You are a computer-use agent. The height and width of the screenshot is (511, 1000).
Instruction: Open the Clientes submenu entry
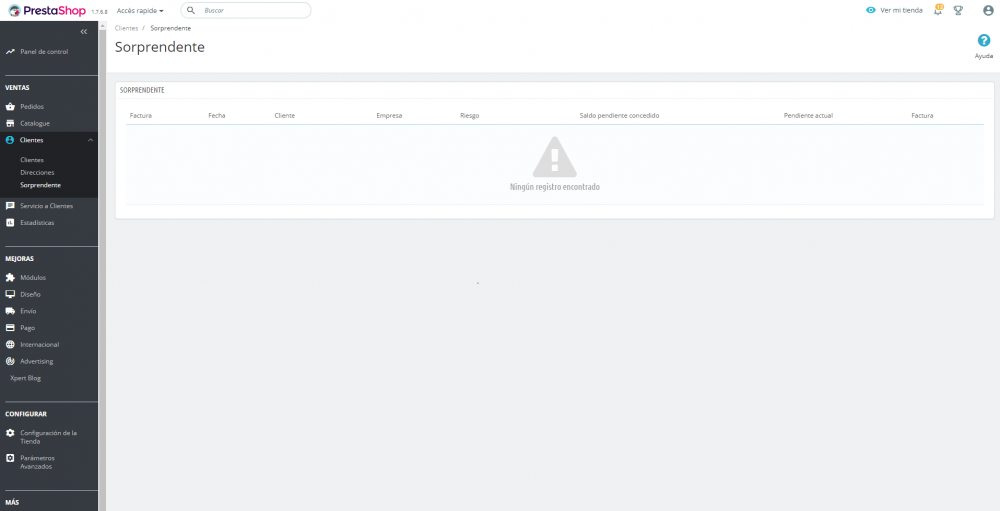32,160
